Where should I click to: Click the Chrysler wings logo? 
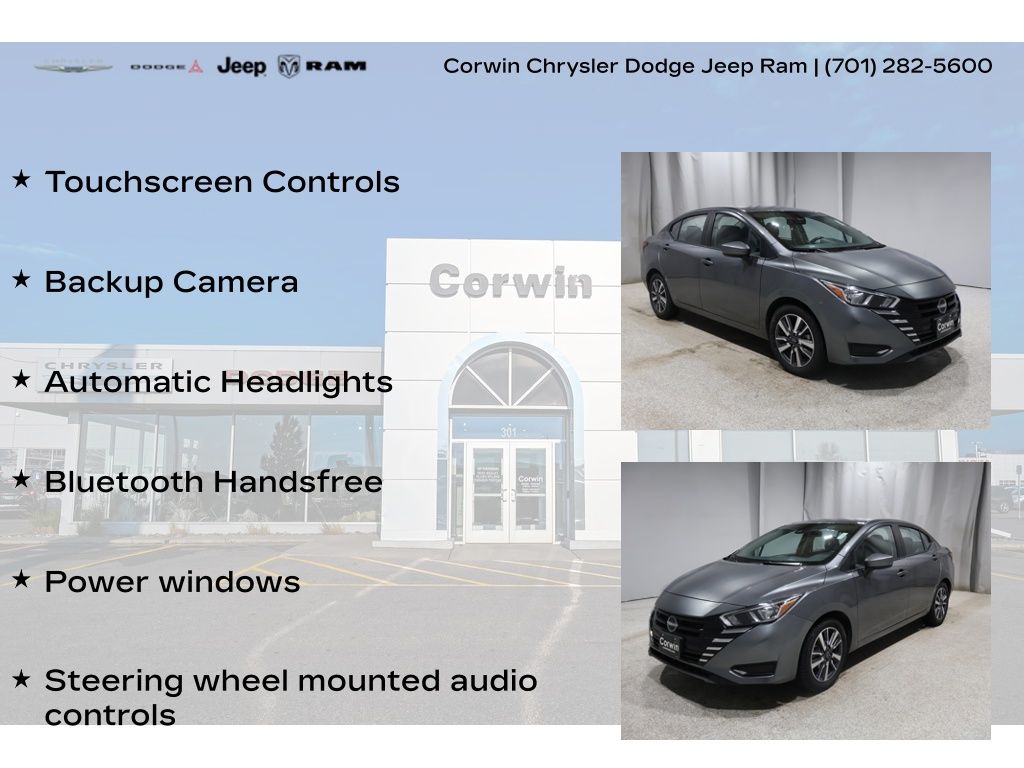click(x=73, y=67)
